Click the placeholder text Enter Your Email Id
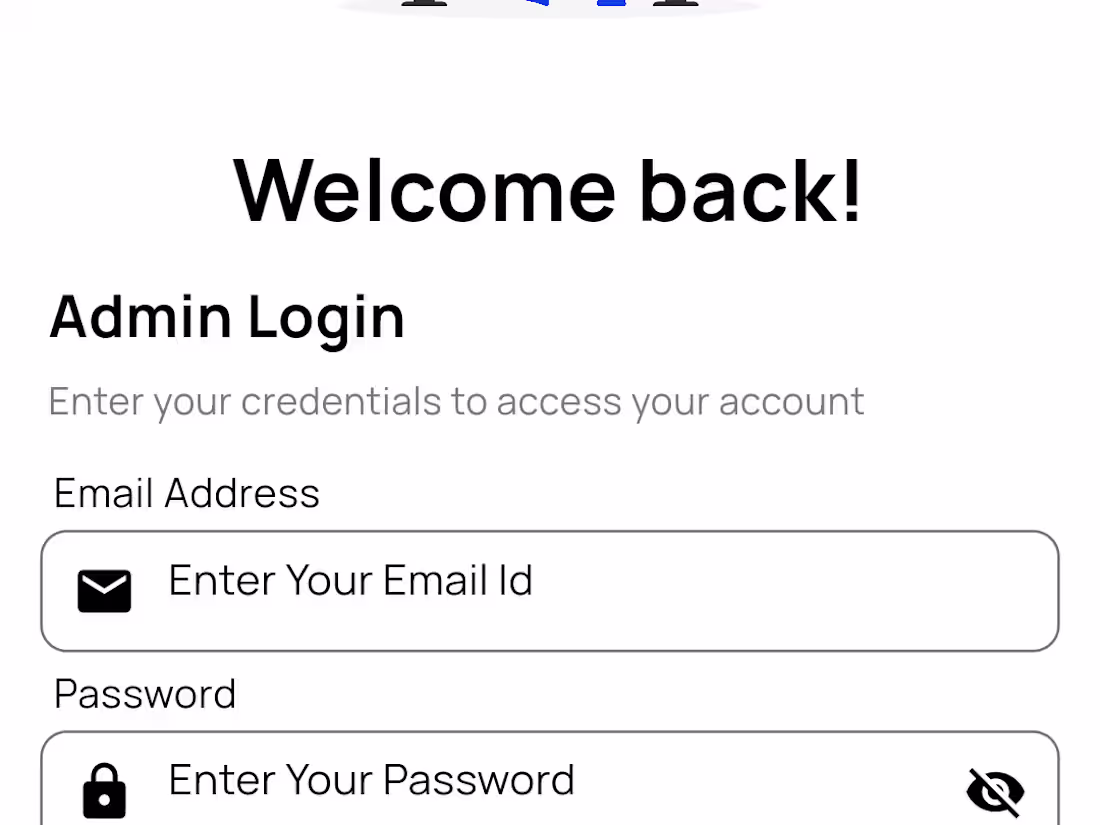 pyautogui.click(x=351, y=580)
